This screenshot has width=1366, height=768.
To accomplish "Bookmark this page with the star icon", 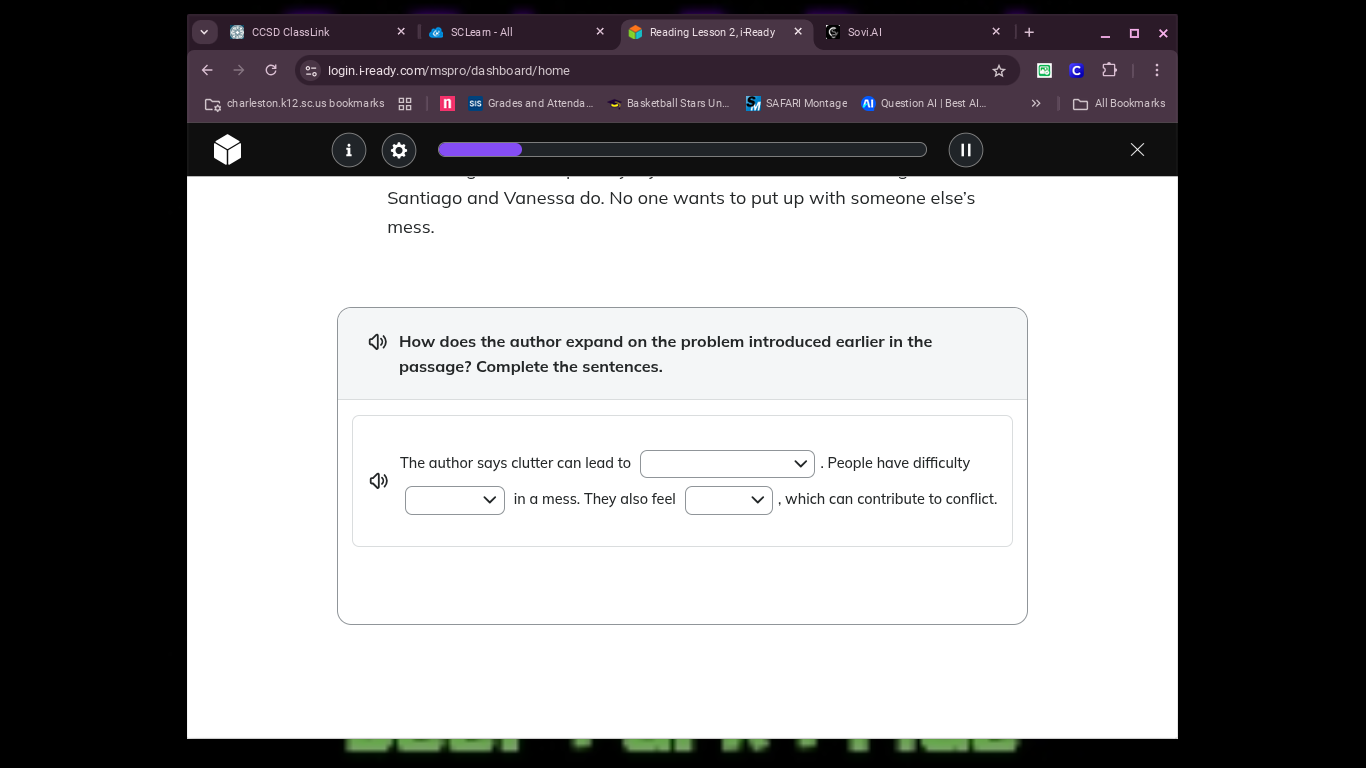I will pos(998,71).
